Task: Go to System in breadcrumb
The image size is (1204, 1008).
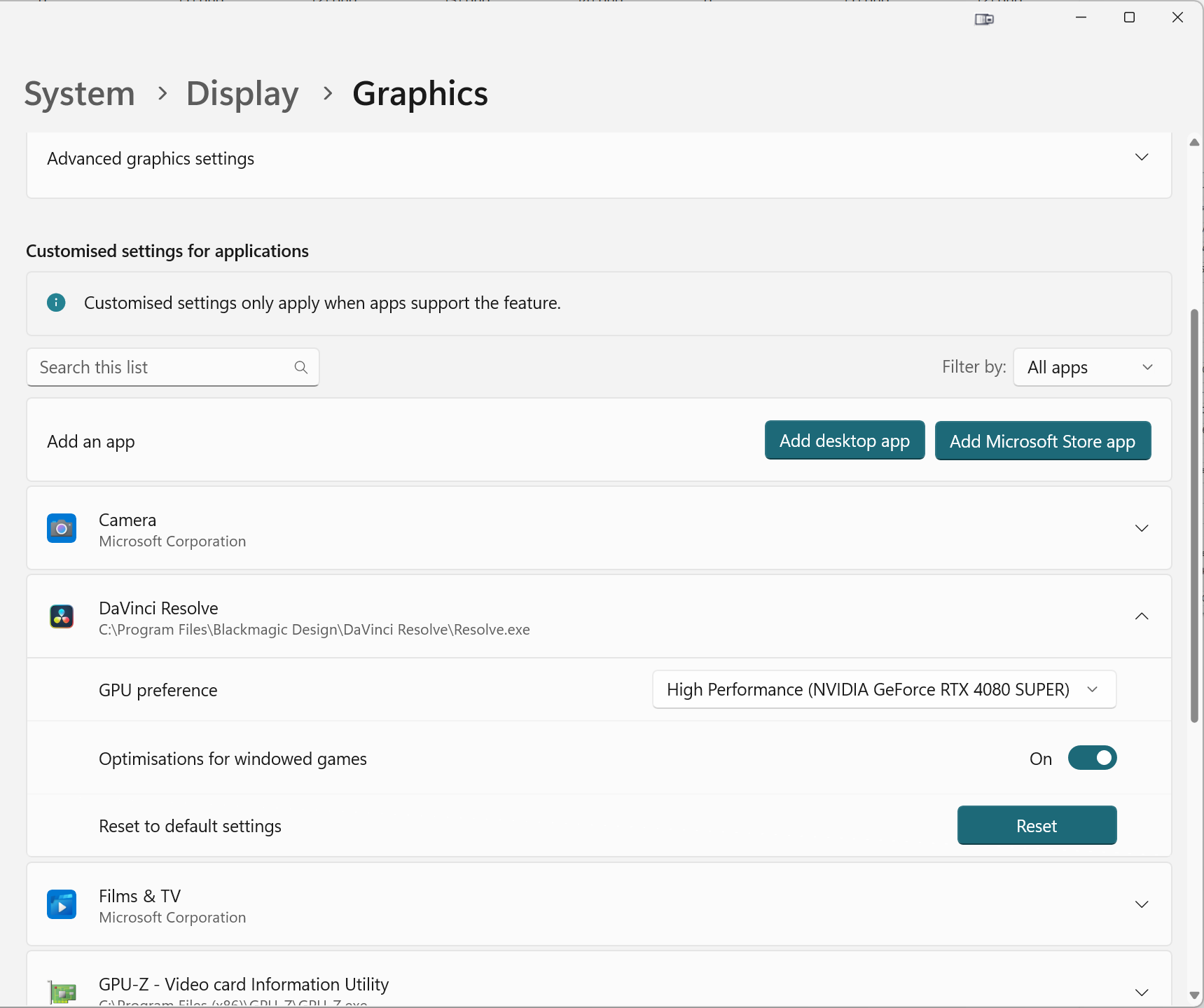Action: coord(80,93)
